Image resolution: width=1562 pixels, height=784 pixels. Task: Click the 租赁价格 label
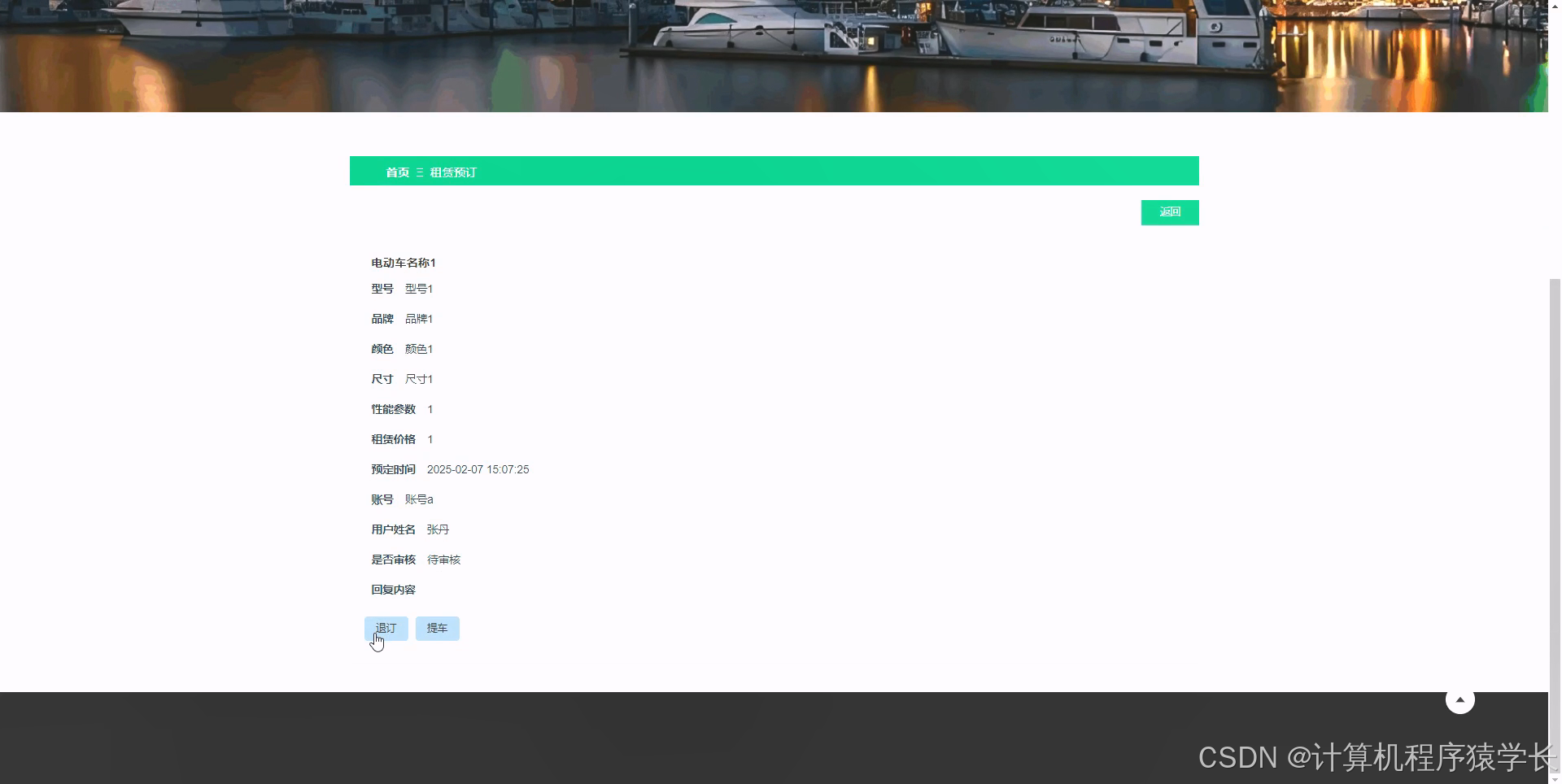click(394, 439)
